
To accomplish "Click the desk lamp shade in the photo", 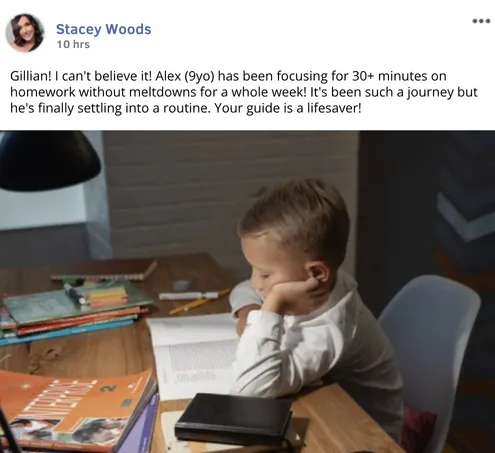I will pyautogui.click(x=48, y=160).
